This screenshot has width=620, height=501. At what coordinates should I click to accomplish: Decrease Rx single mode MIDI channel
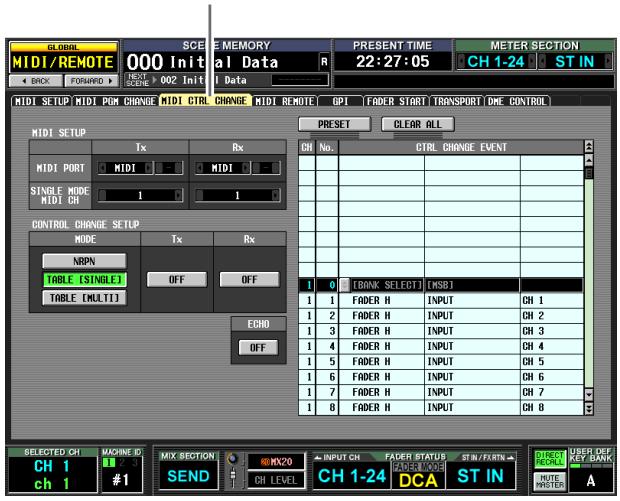(x=200, y=195)
